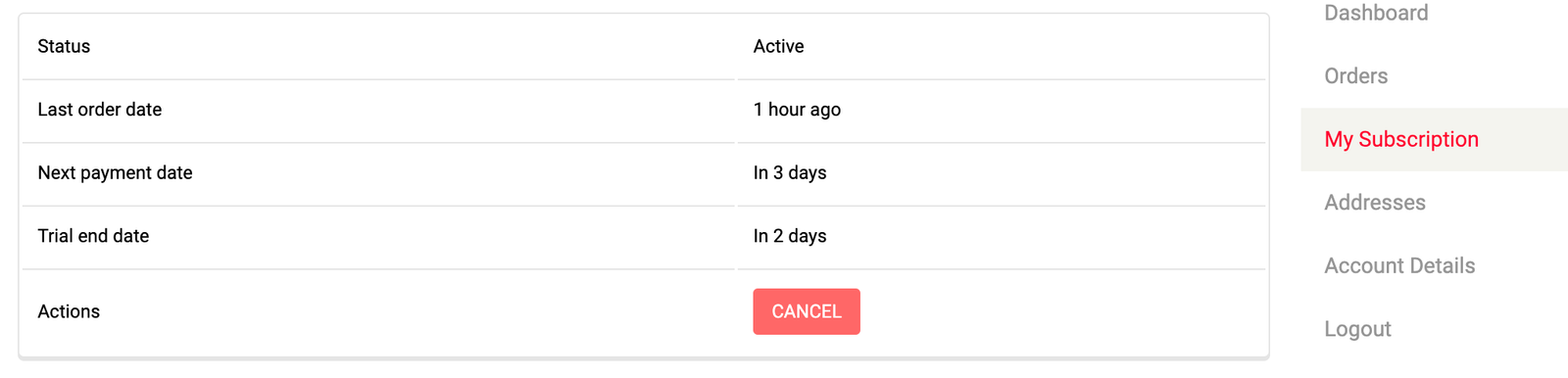This screenshot has width=1568, height=378.
Task: Select the 'In 3 days' value
Action: click(790, 172)
